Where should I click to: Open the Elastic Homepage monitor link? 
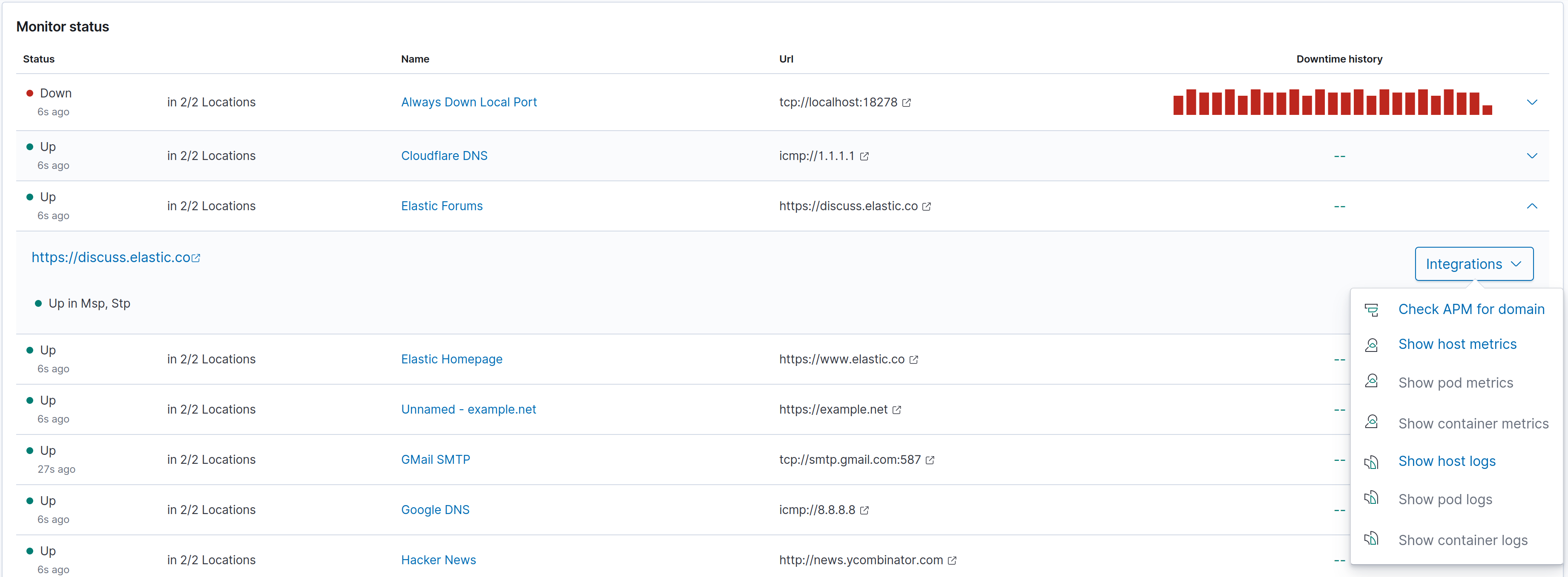pos(452,359)
